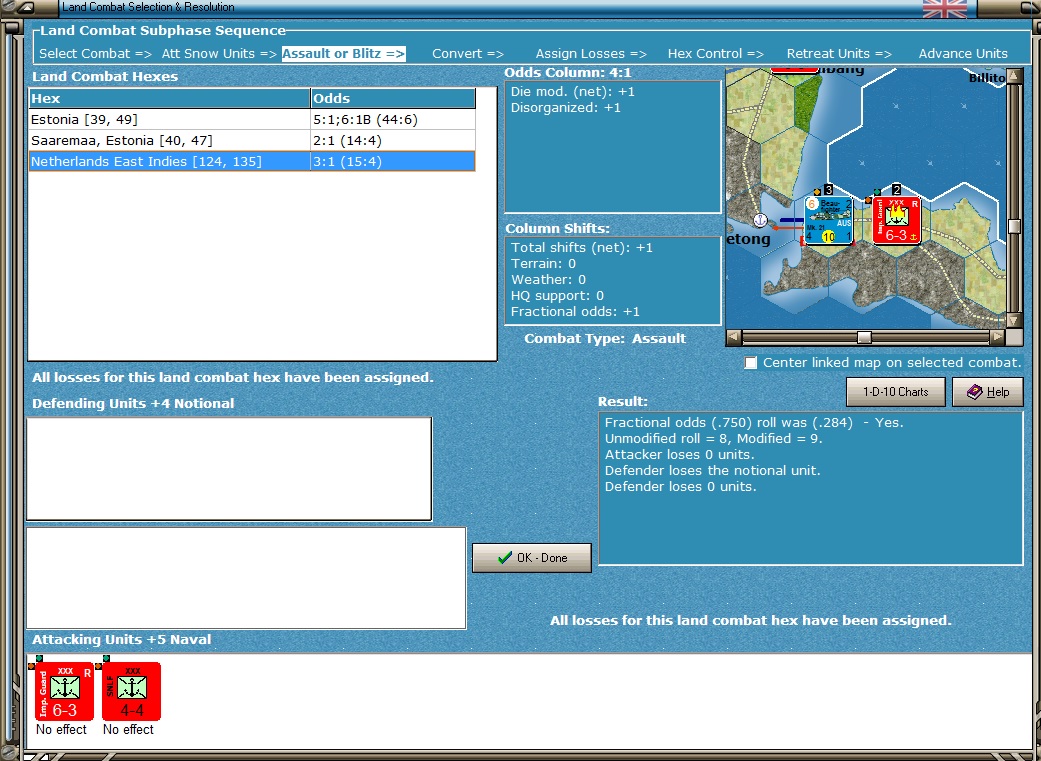Click the anchor port symbol on map
Image resolution: width=1041 pixels, height=761 pixels.
(760, 220)
